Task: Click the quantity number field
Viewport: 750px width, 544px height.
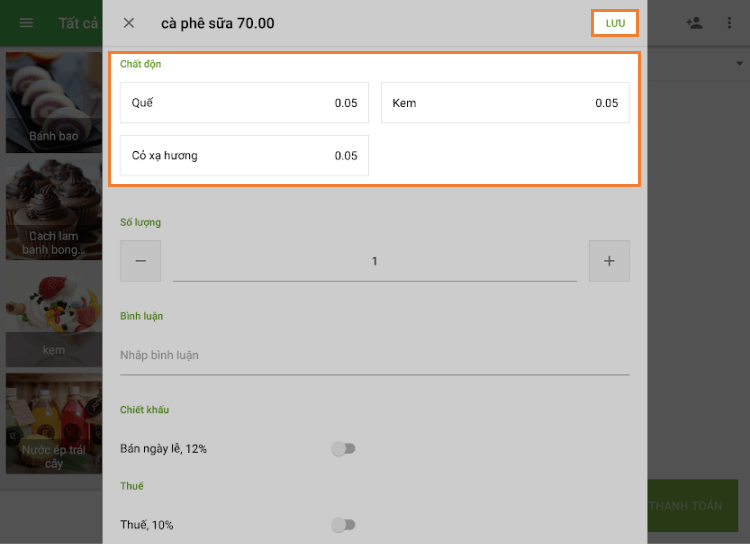Action: pyautogui.click(x=374, y=261)
